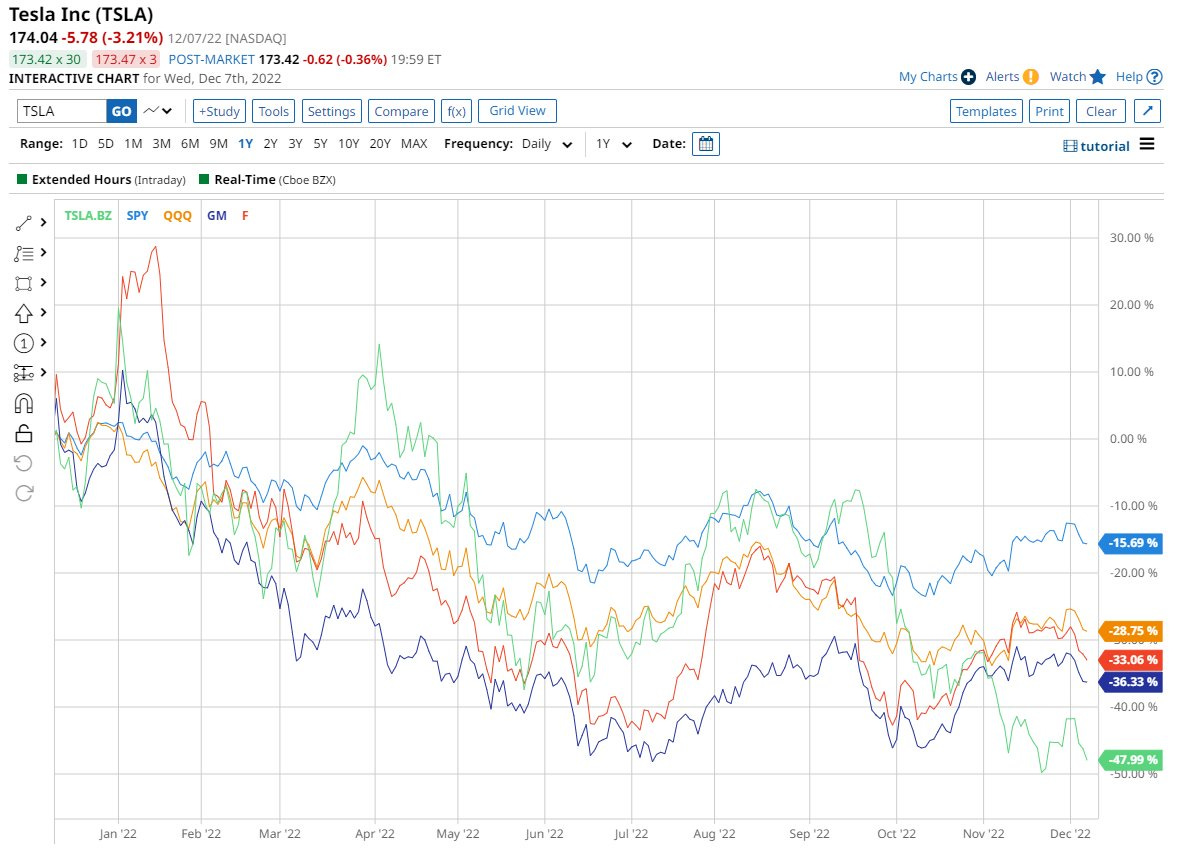This screenshot has width=1193, height=851.
Task: Expand the arrow marker tool chevron
Action: pos(43,312)
